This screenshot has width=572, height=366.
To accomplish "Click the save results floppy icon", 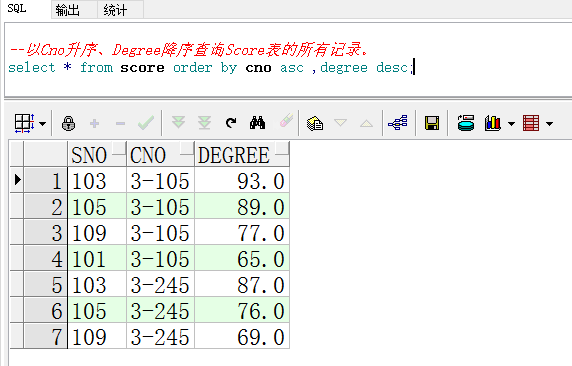I will pyautogui.click(x=432, y=123).
